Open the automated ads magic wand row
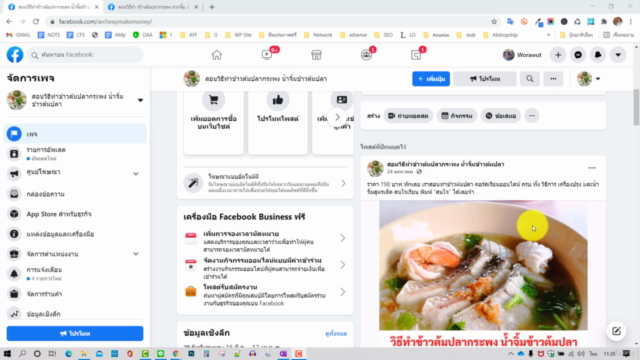This screenshot has width=640, height=360. tap(265, 184)
